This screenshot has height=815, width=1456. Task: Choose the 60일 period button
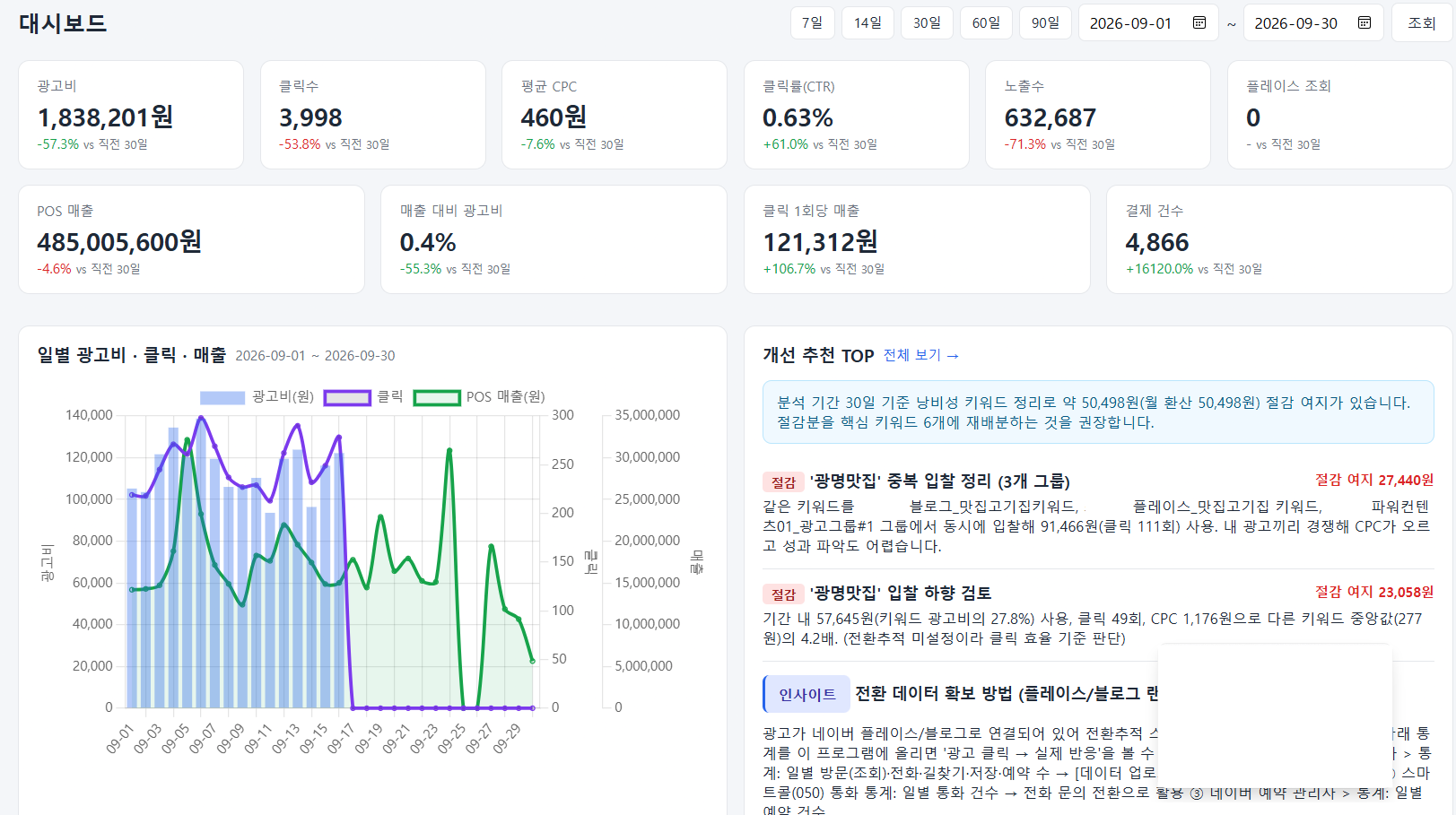pyautogui.click(x=986, y=23)
